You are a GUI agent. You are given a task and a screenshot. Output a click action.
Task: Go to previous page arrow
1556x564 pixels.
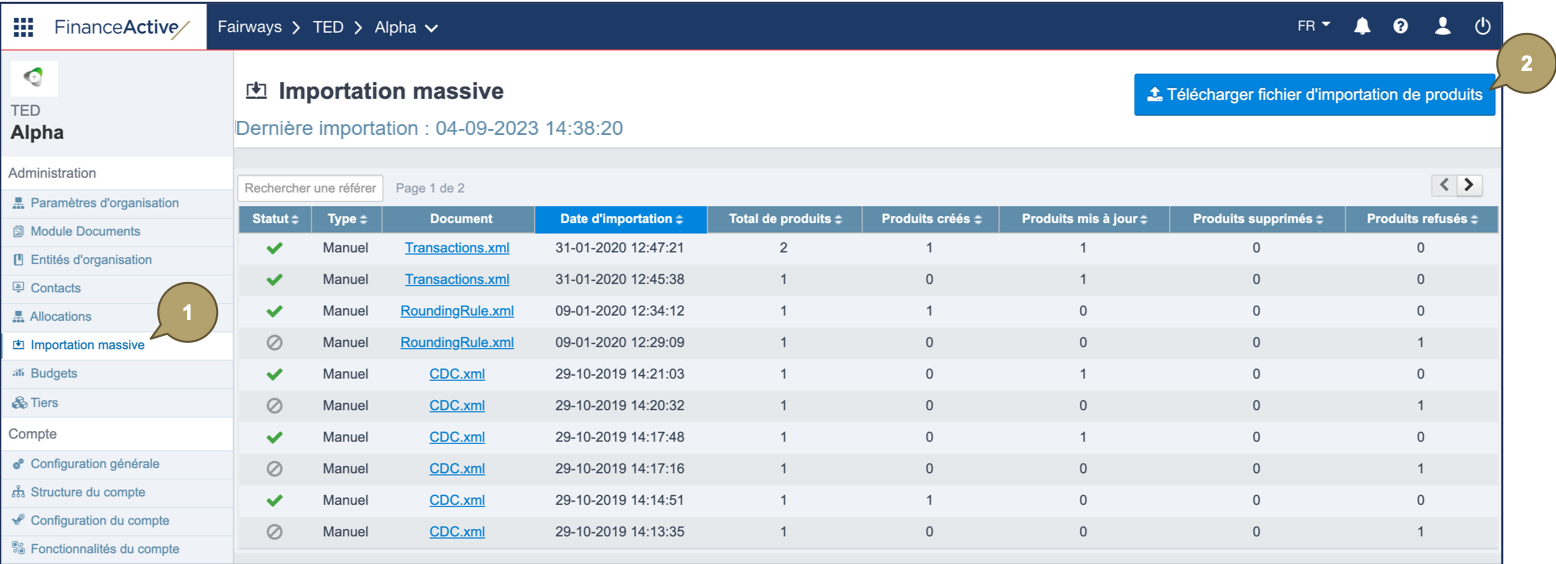[1445, 185]
